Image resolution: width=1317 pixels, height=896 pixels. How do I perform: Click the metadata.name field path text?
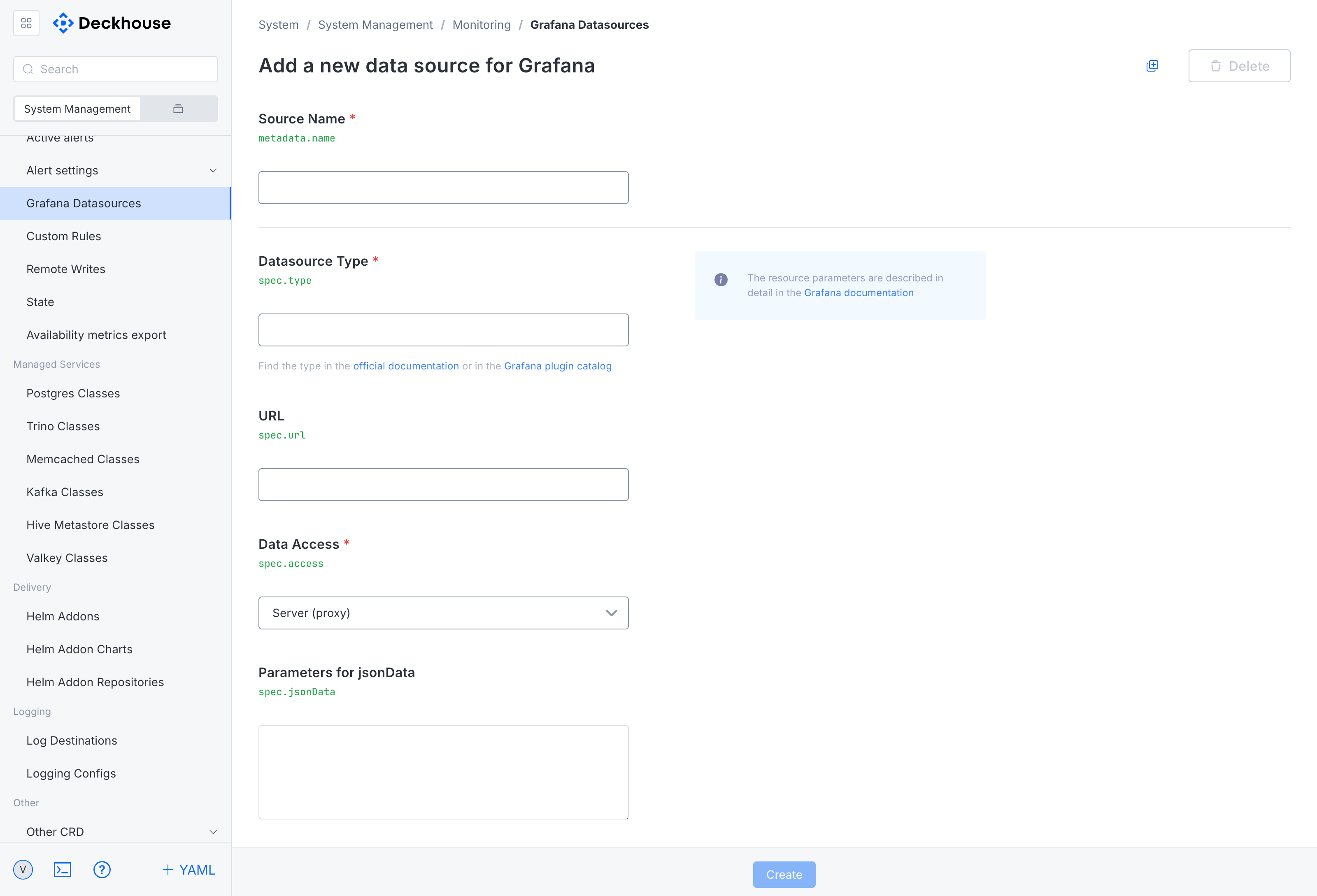click(296, 138)
